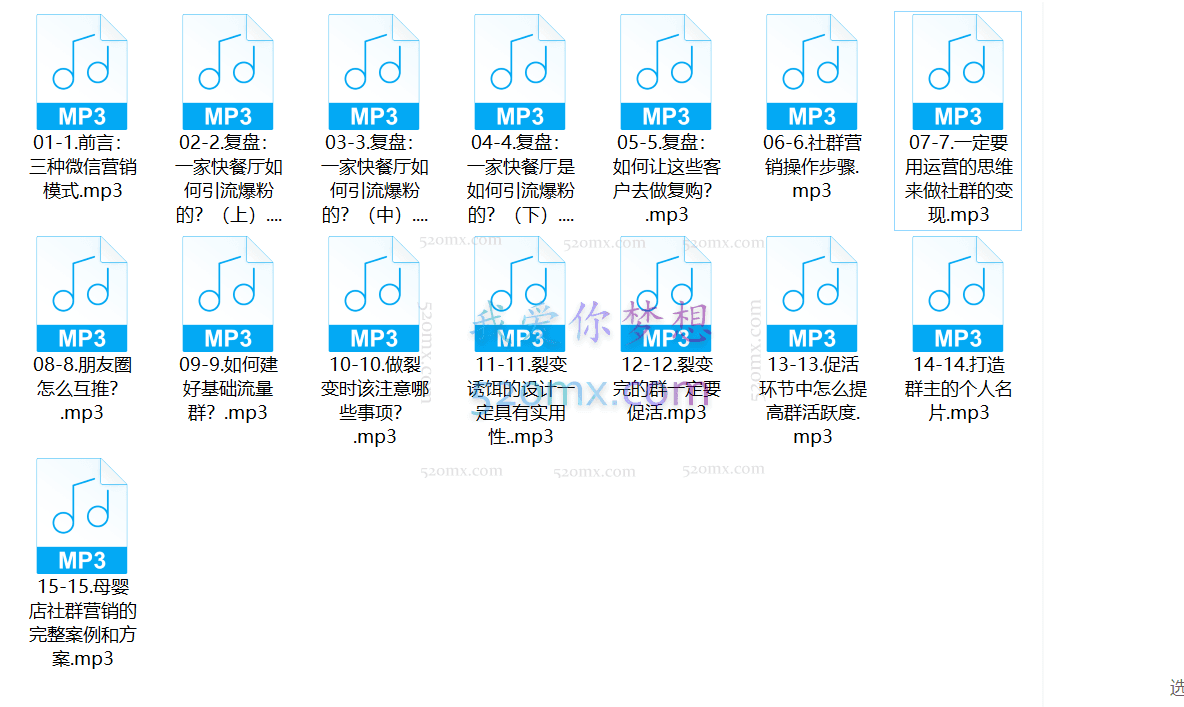Click the 14-14.打造群主的个人名片 MP3 icon
This screenshot has height=707, width=1184.
(x=958, y=294)
